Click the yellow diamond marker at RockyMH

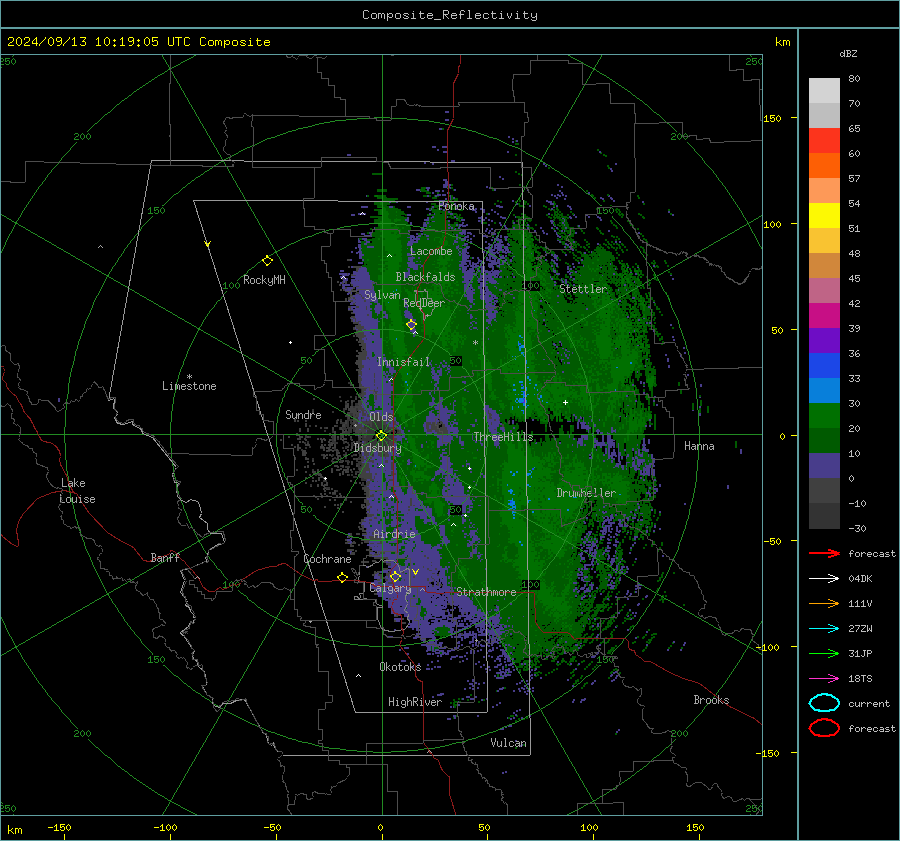[x=267, y=261]
